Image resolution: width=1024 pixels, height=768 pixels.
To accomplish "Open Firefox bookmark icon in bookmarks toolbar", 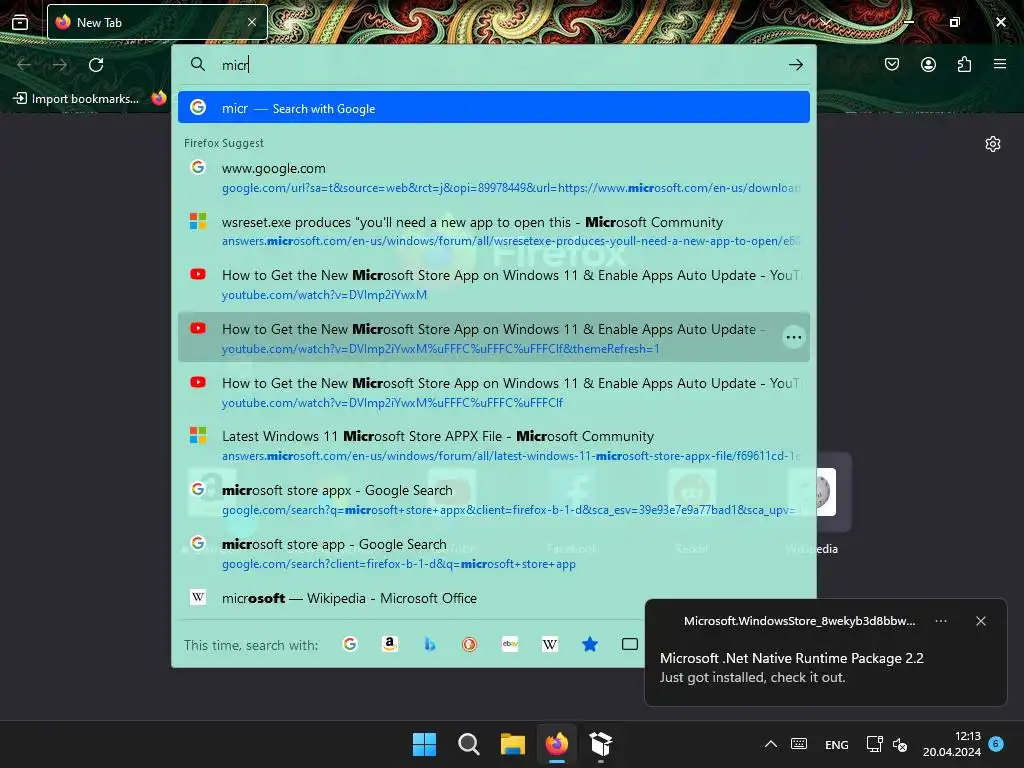I will (159, 98).
